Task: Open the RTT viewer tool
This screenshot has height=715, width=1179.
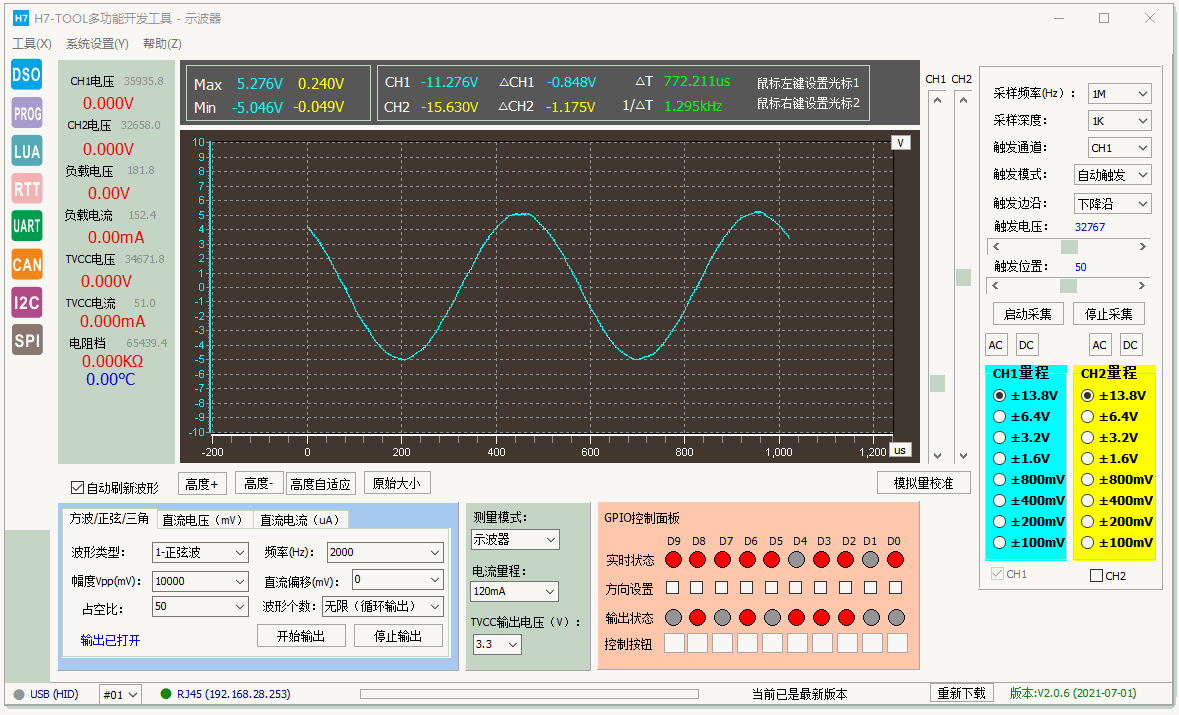Action: [27, 189]
